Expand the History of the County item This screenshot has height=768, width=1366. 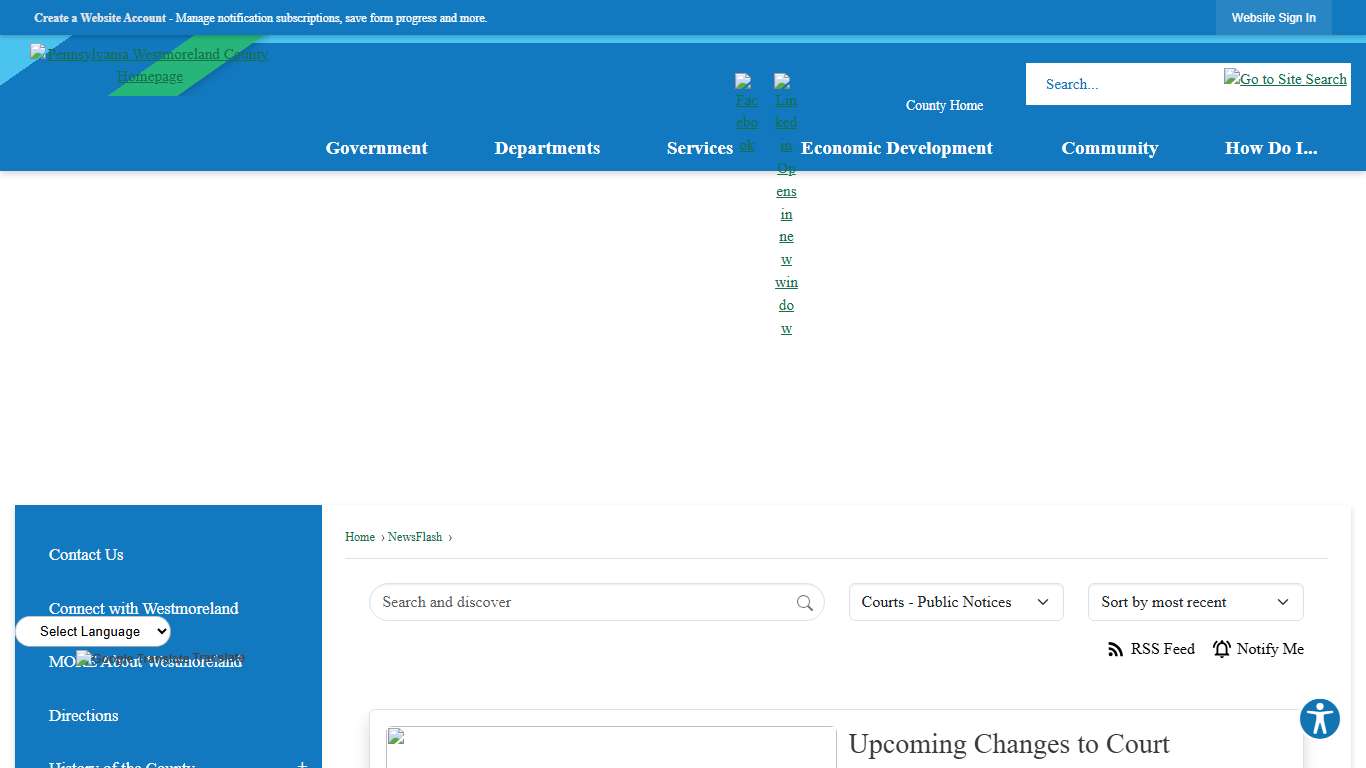tap(302, 764)
